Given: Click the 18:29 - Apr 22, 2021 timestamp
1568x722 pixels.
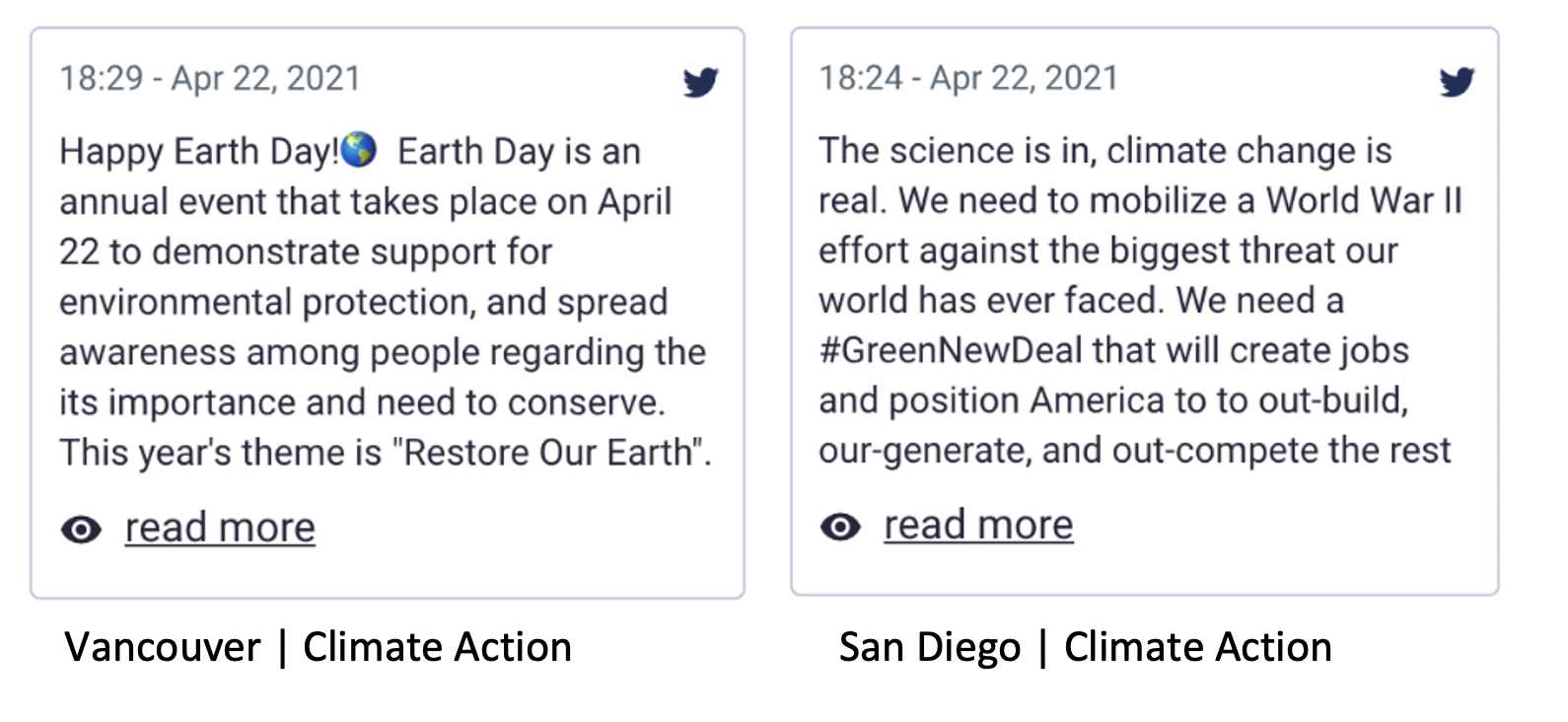Looking at the screenshot, I should tap(210, 78).
